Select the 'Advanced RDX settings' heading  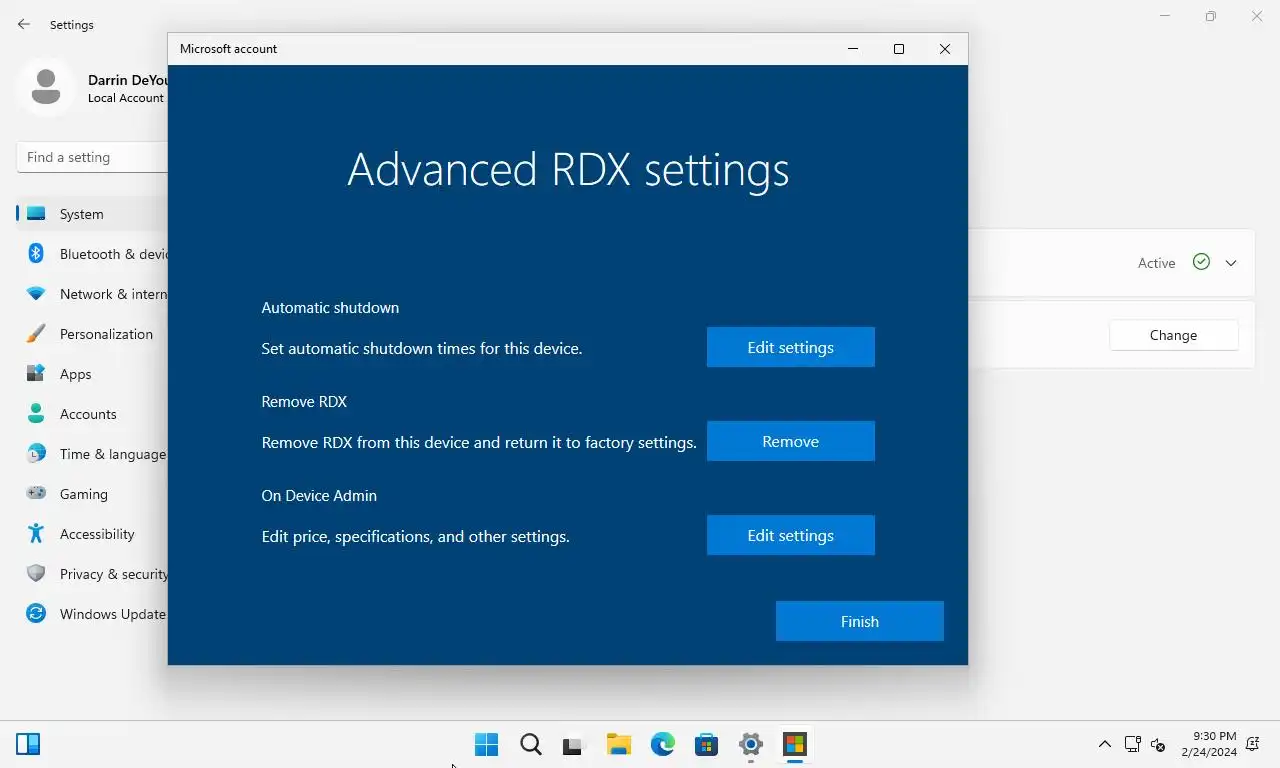pos(568,170)
